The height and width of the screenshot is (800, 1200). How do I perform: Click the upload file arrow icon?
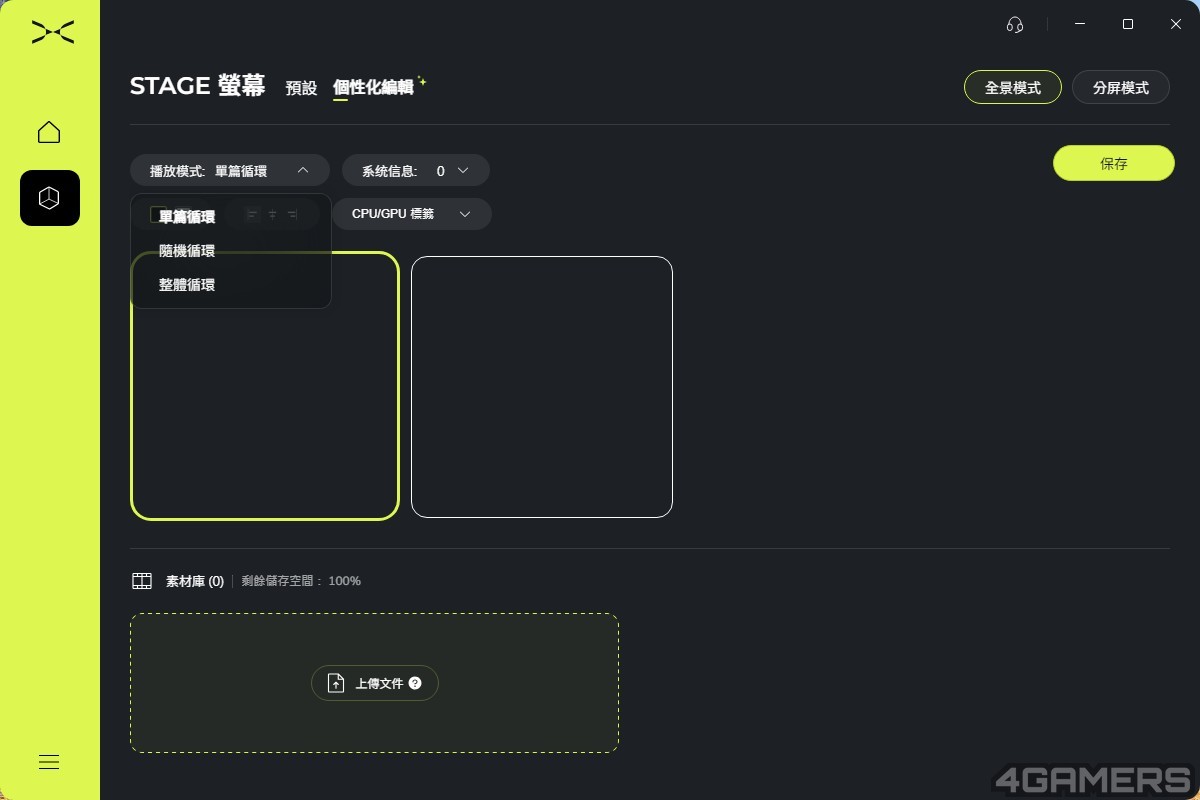click(x=336, y=683)
